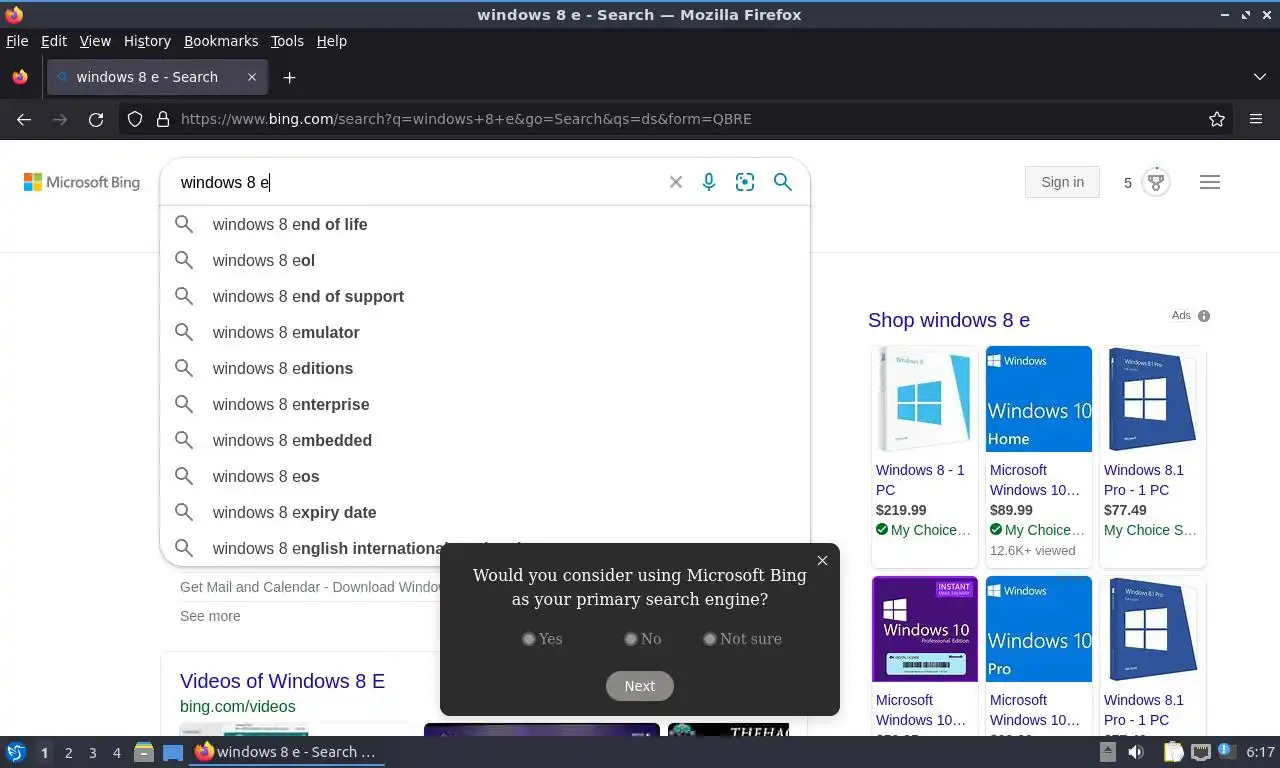Click the Sign in button
1280x768 pixels.
click(x=1062, y=182)
